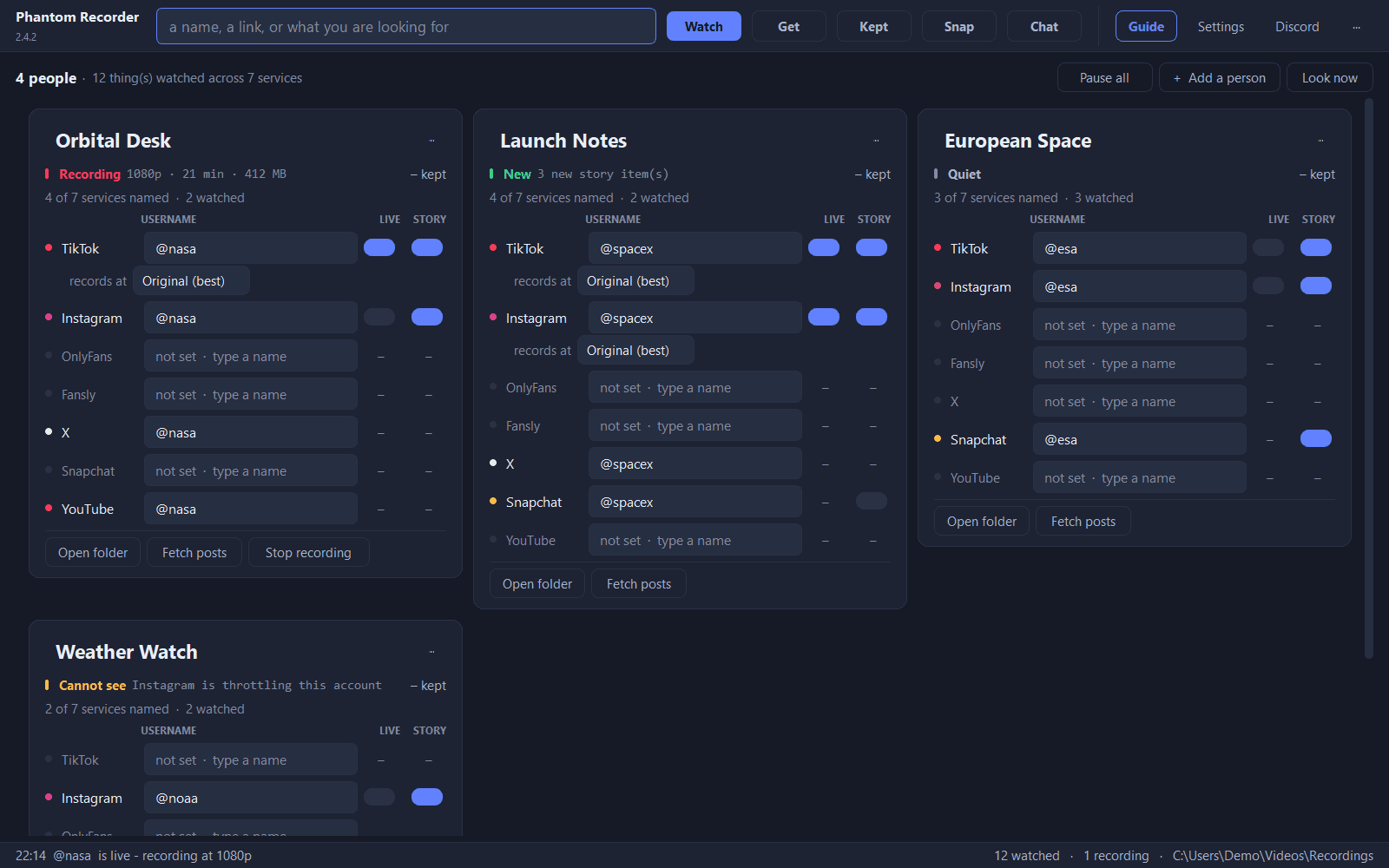Open the European Space card overflow menu
The image size is (1389, 868).
1320,141
